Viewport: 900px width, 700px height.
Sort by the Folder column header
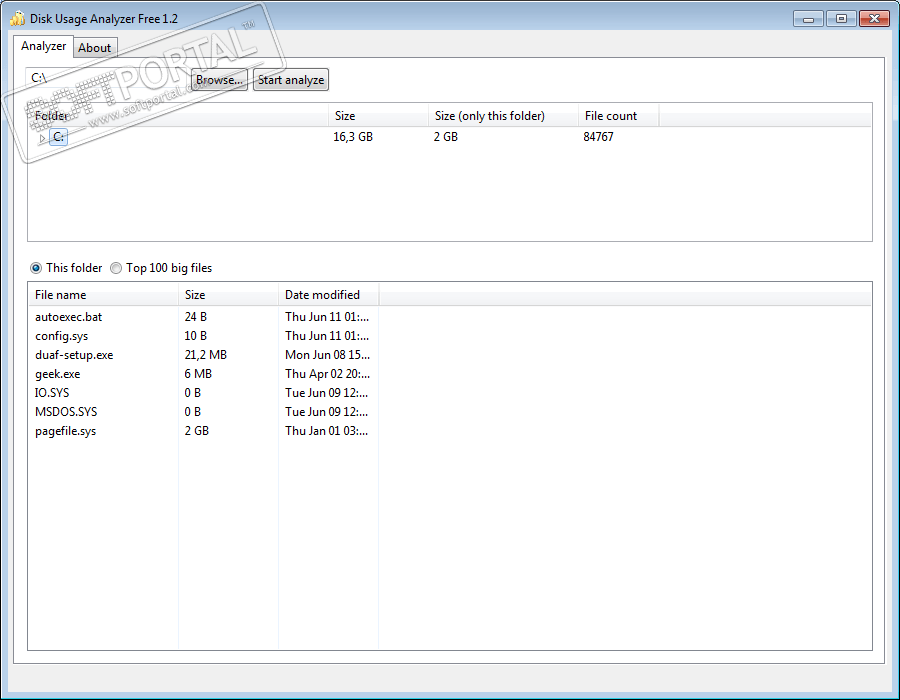pos(179,116)
